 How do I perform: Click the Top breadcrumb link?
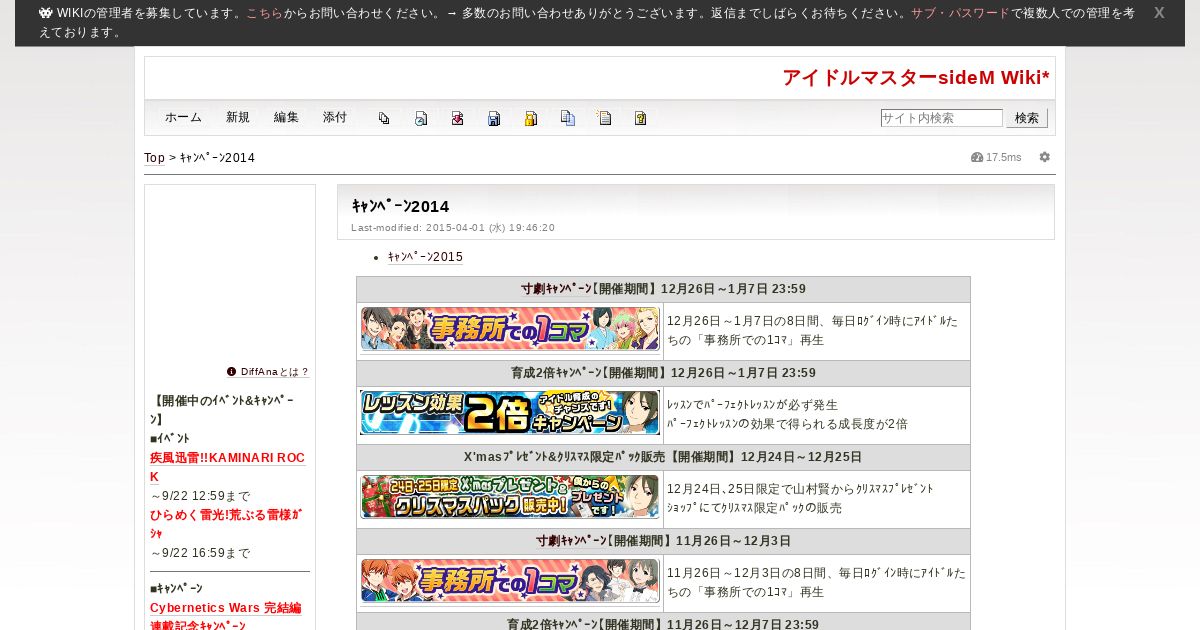(154, 158)
